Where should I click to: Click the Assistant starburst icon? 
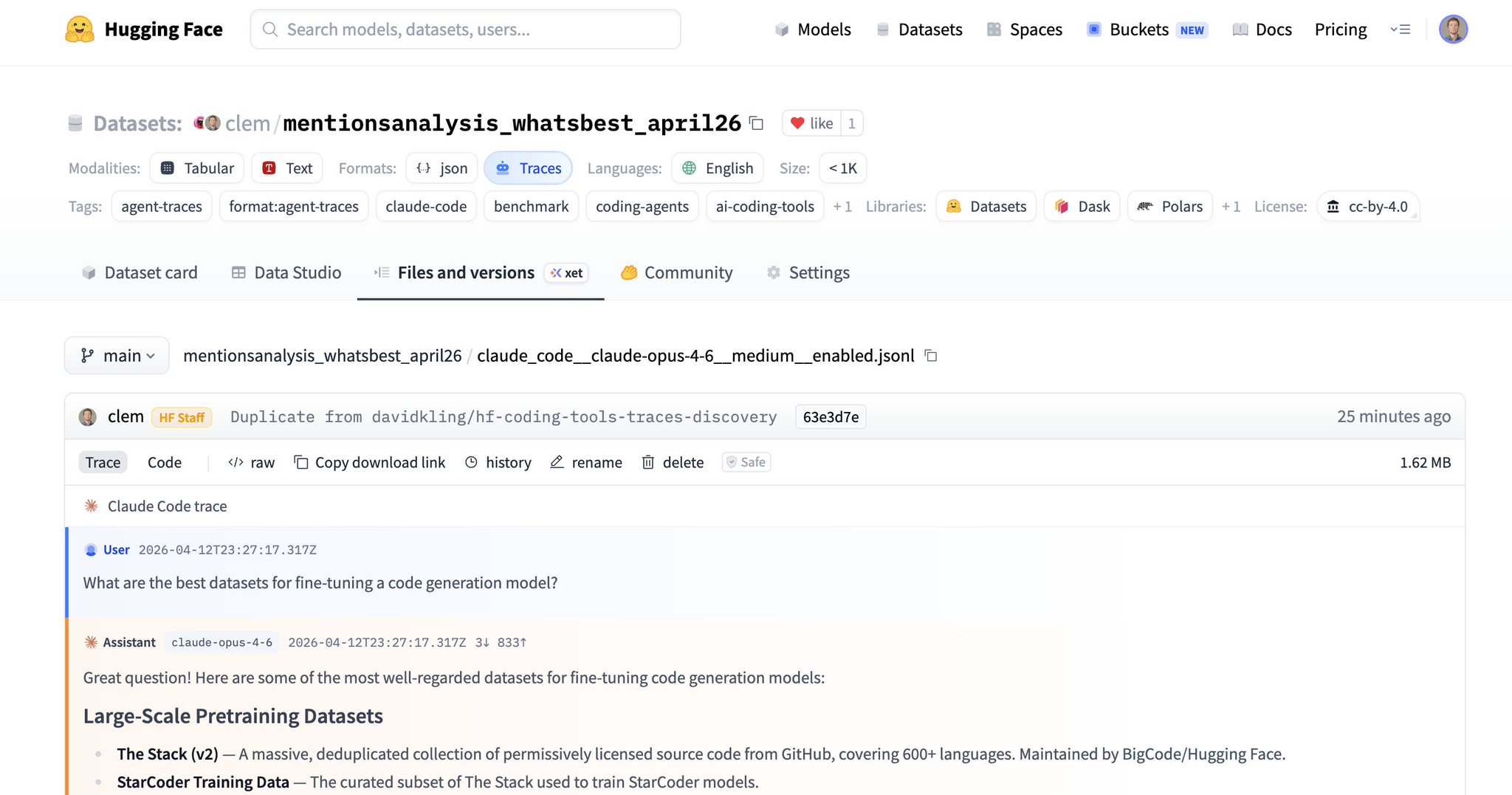(x=92, y=642)
